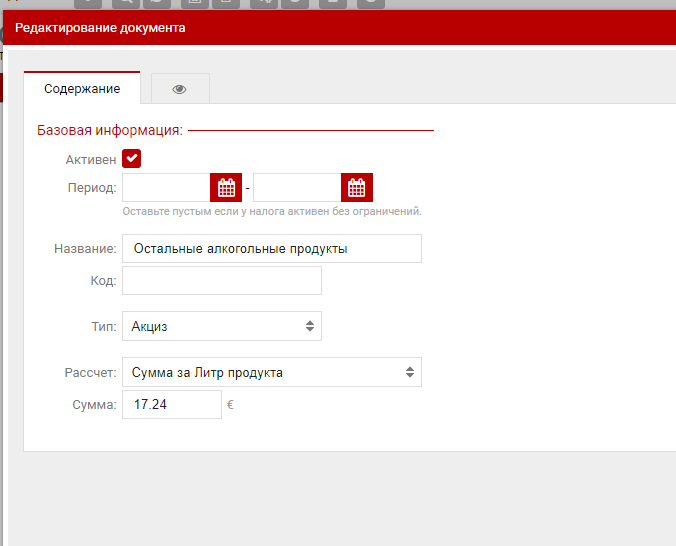This screenshot has height=546, width=676.
Task: Click the period start date field
Action: [166, 187]
